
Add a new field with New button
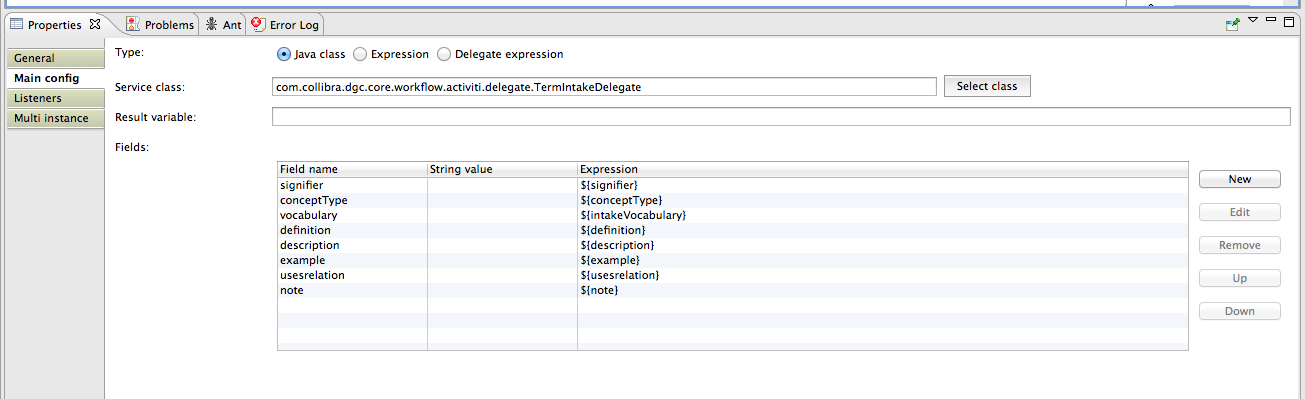(1240, 179)
